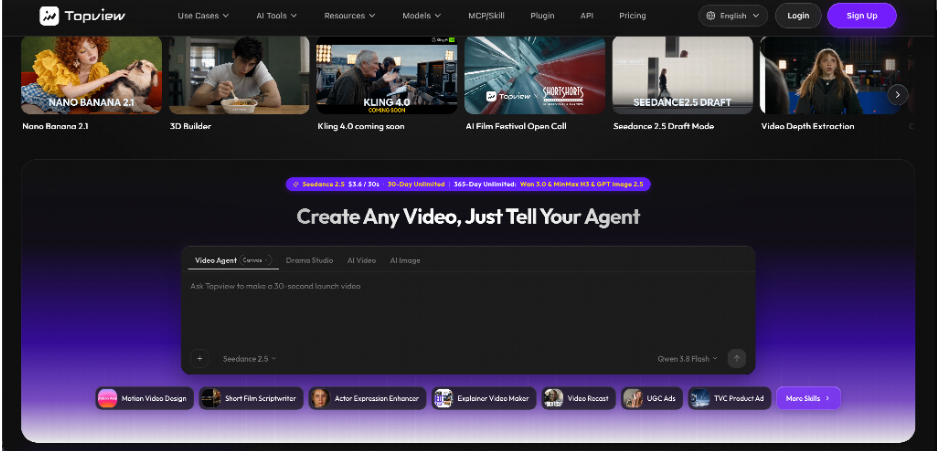Click the Topview logo icon
The image size is (937, 451).
pos(49,16)
